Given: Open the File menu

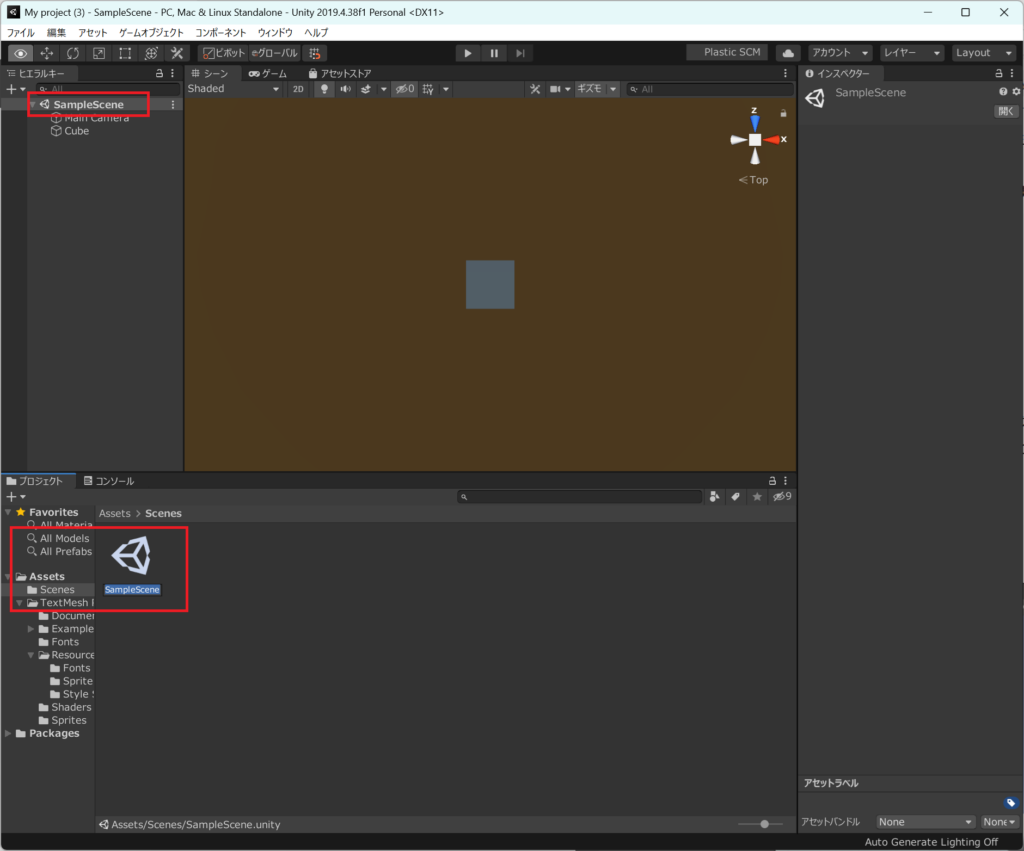Looking at the screenshot, I should click(21, 33).
